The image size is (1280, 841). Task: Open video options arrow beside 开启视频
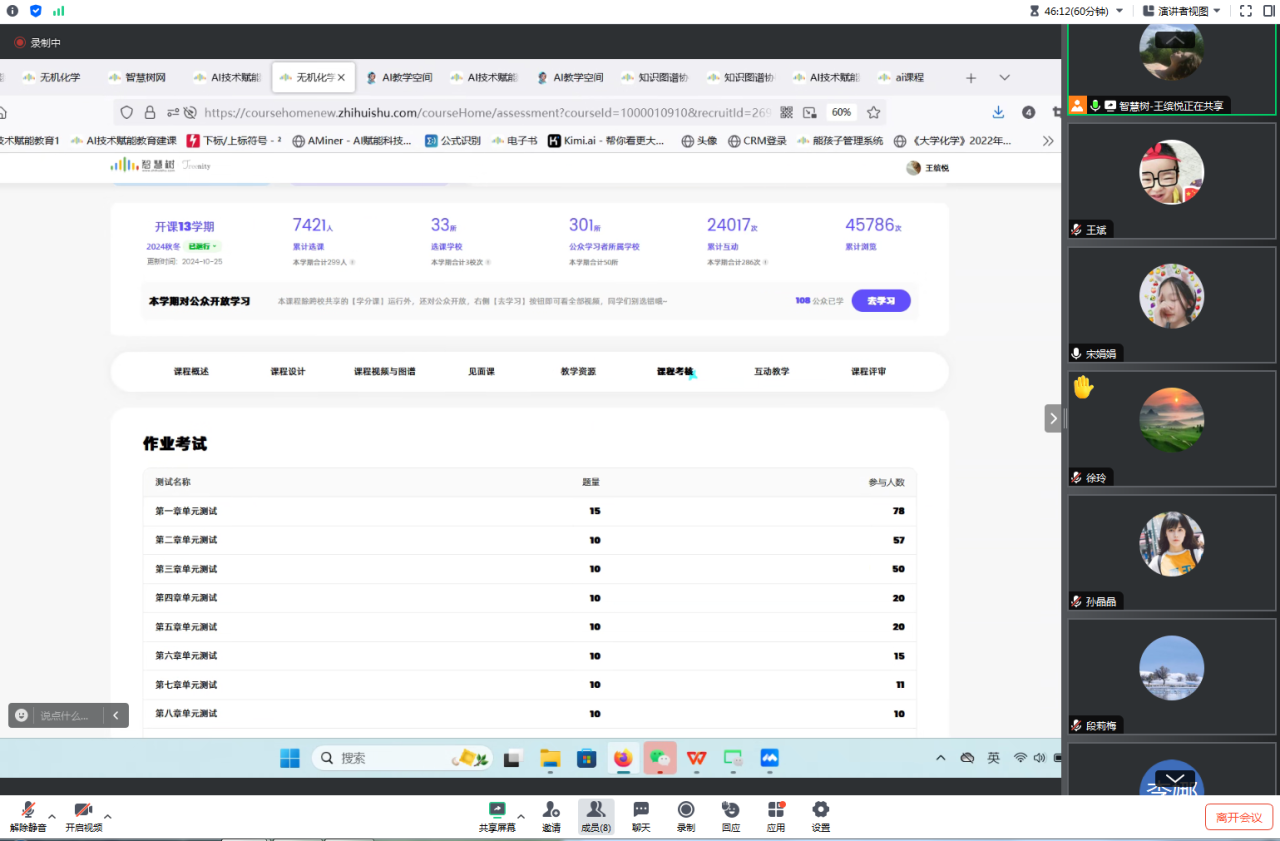click(x=108, y=816)
